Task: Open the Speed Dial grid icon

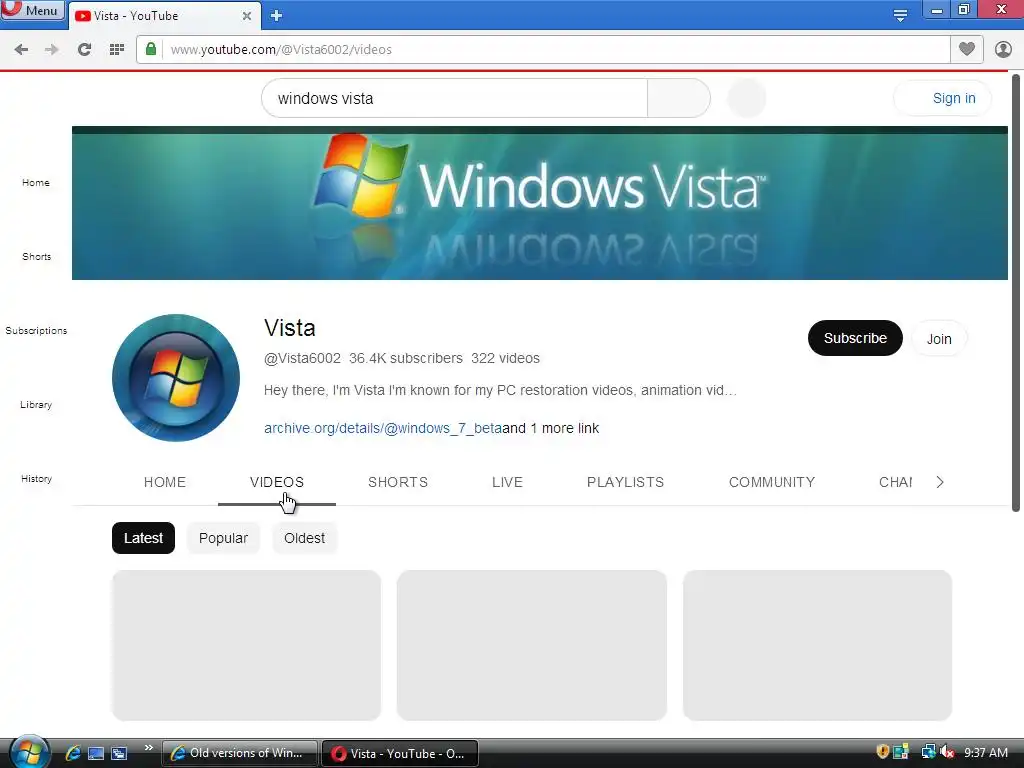Action: [117, 50]
